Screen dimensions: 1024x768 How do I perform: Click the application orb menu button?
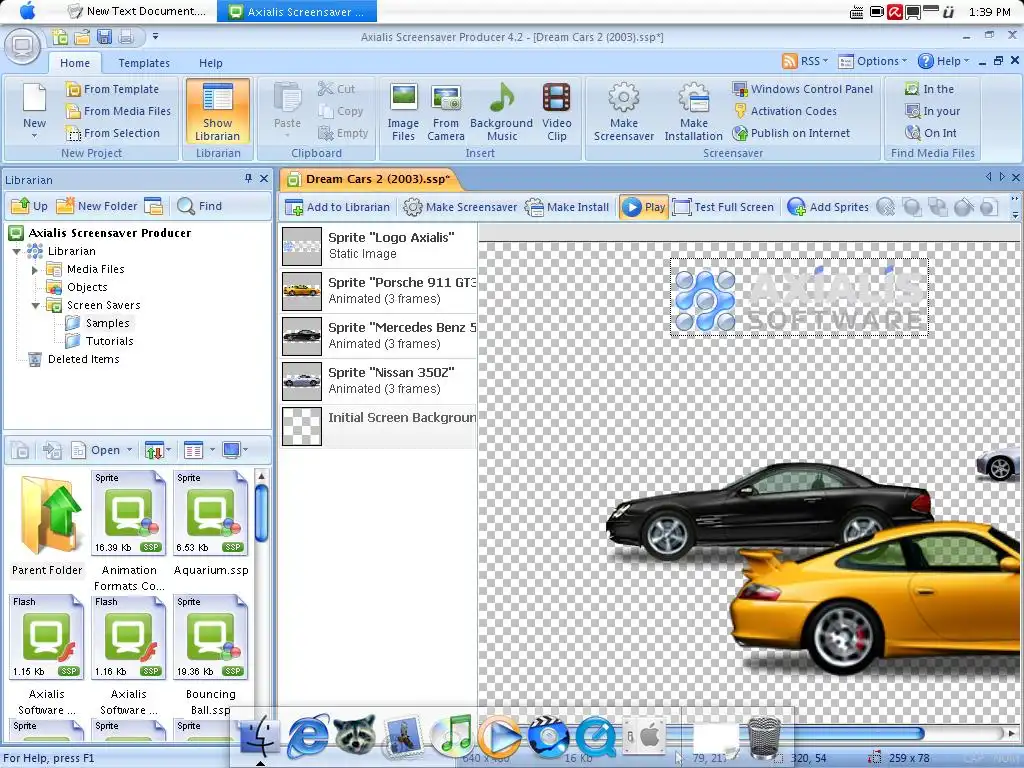click(x=23, y=46)
